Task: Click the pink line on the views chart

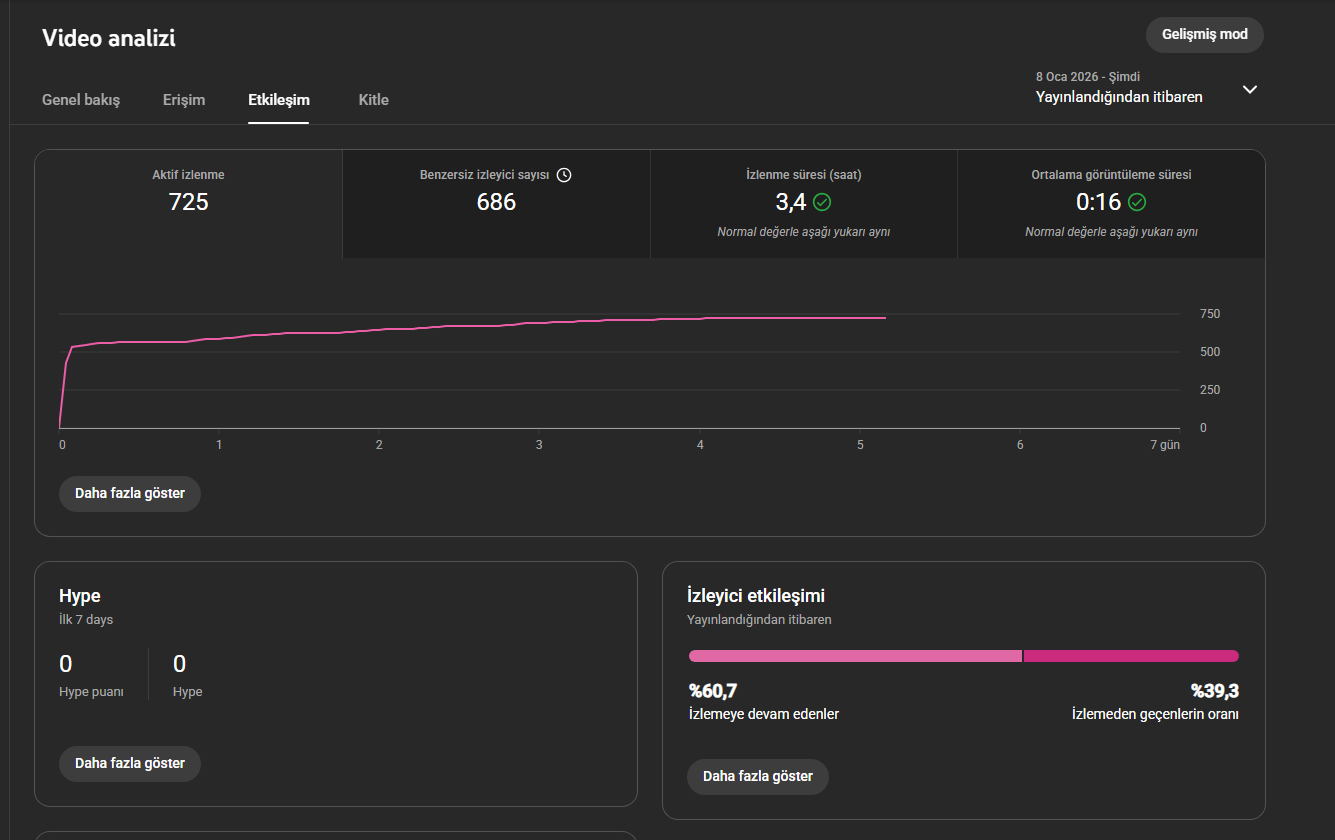Action: [500, 325]
